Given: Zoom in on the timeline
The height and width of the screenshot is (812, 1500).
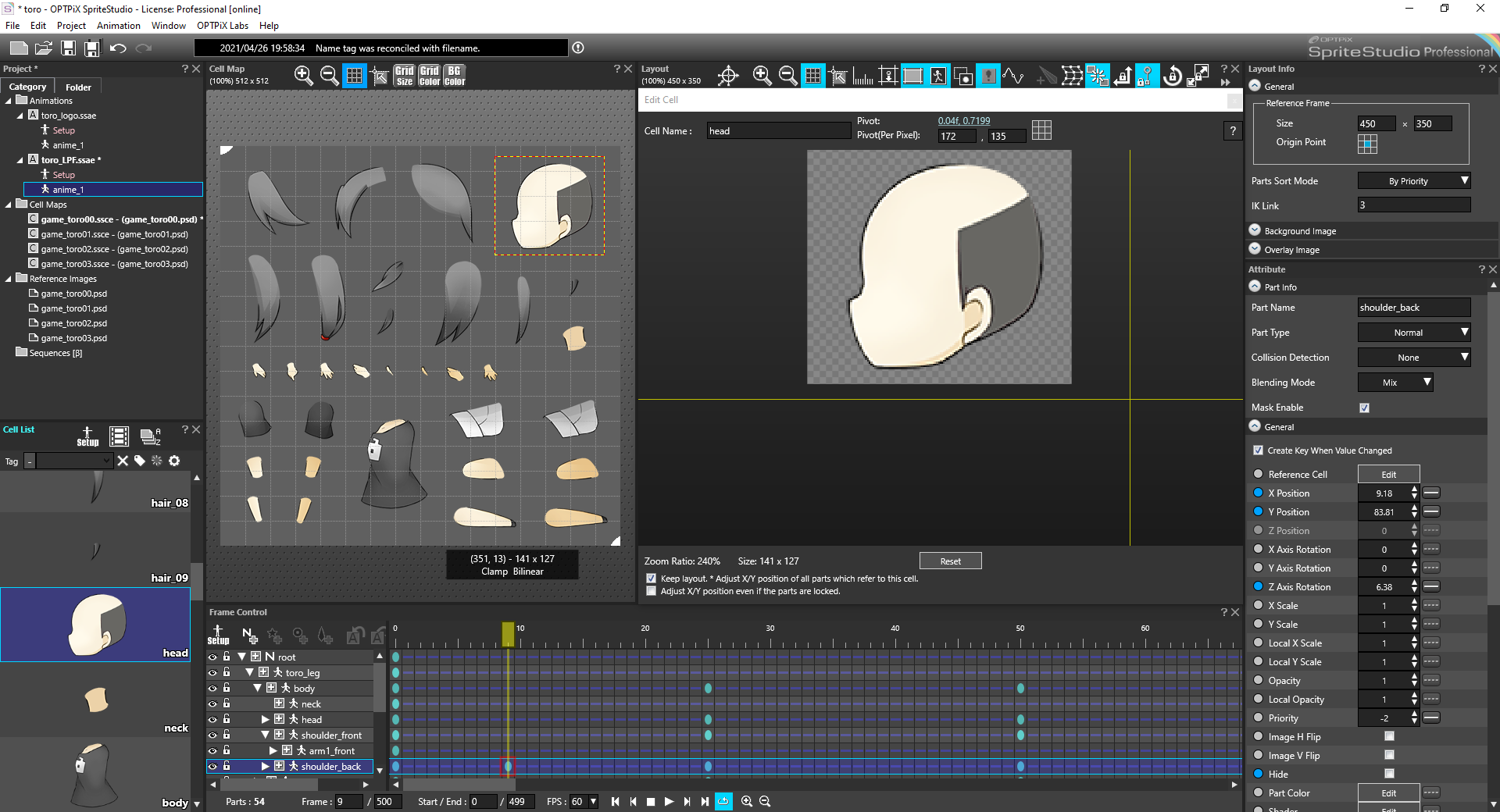Looking at the screenshot, I should click(747, 801).
